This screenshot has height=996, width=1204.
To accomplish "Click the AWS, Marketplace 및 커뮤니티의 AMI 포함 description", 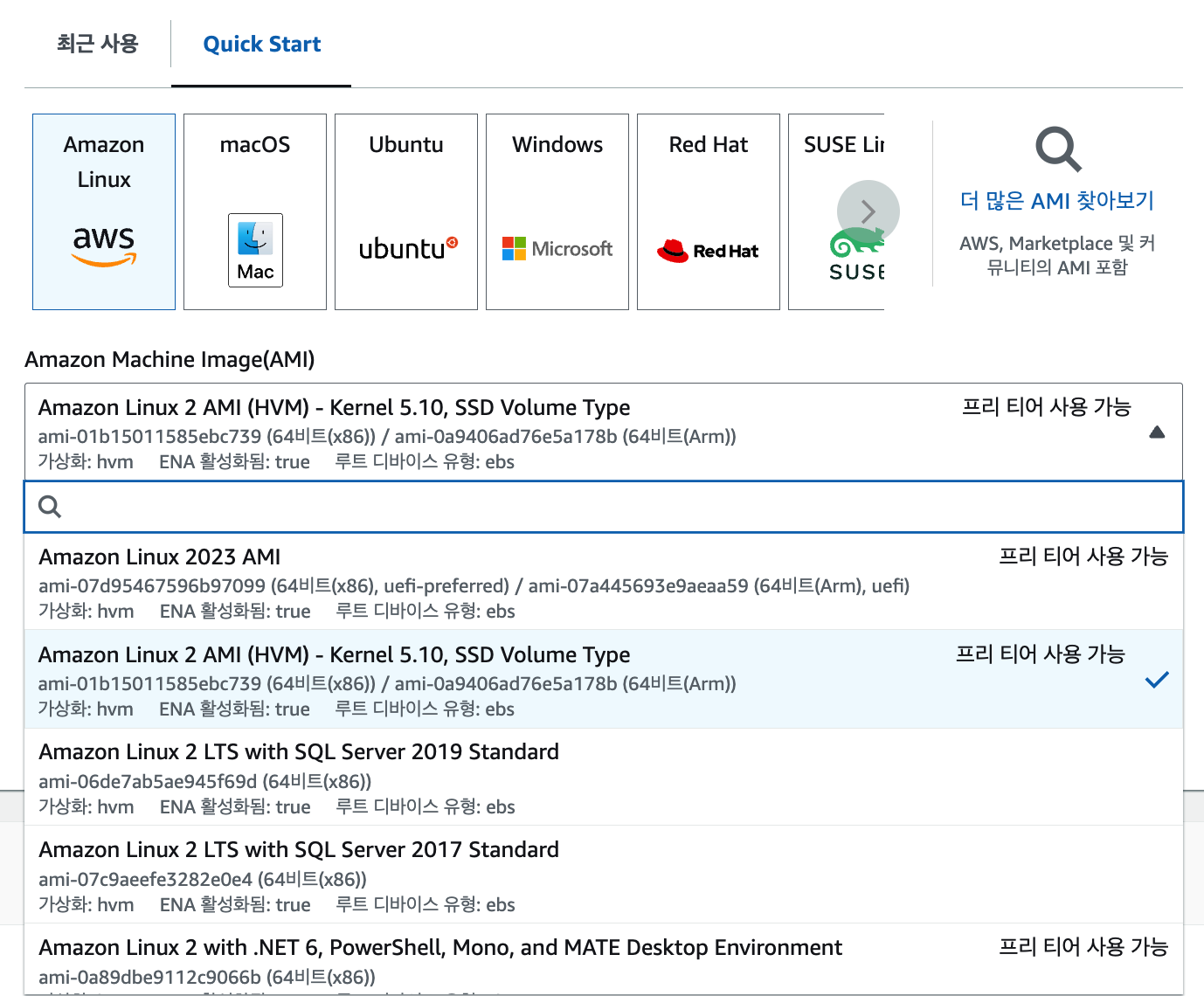I will pyautogui.click(x=1057, y=255).
